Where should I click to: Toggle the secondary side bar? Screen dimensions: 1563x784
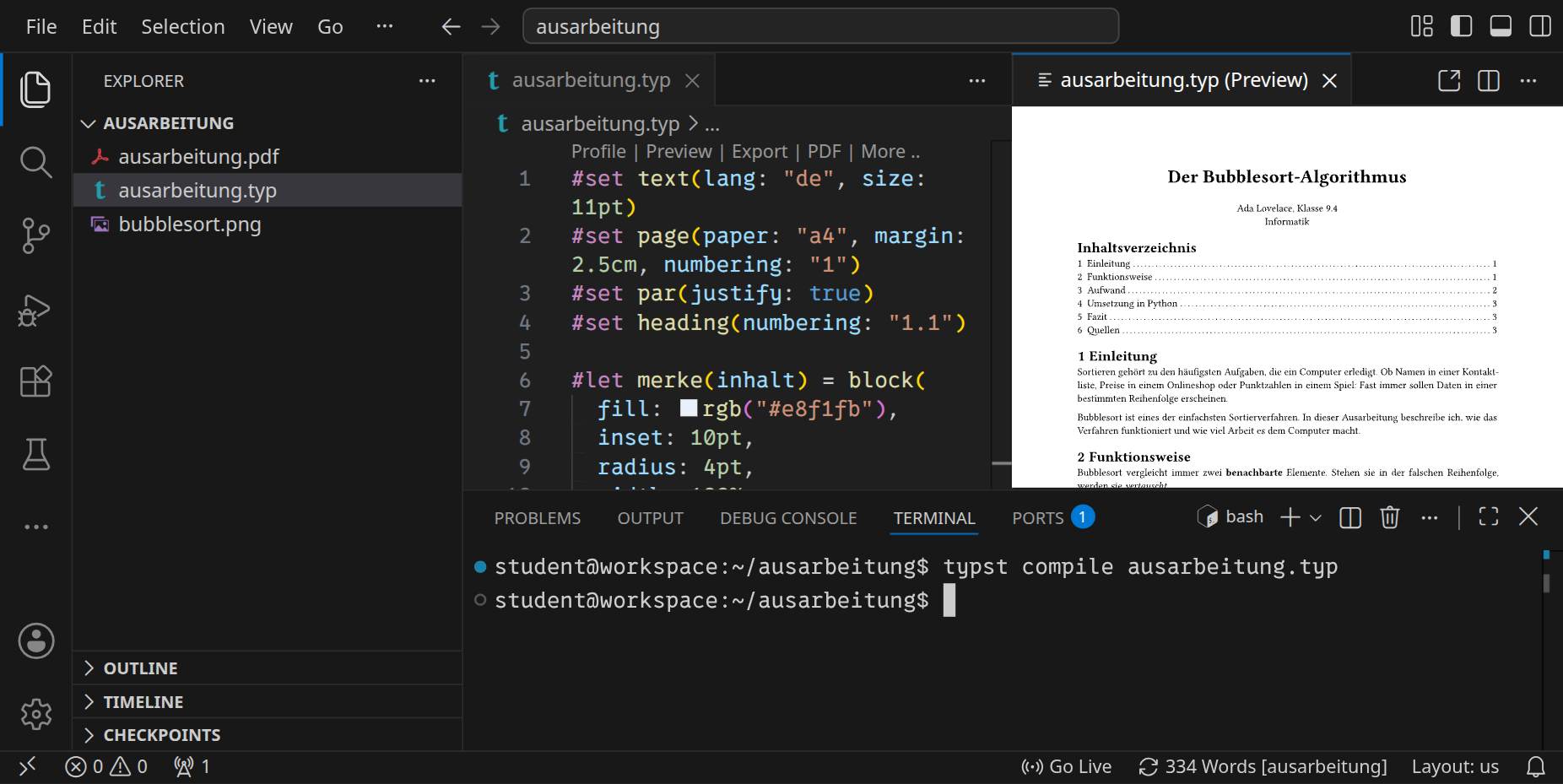(1540, 26)
